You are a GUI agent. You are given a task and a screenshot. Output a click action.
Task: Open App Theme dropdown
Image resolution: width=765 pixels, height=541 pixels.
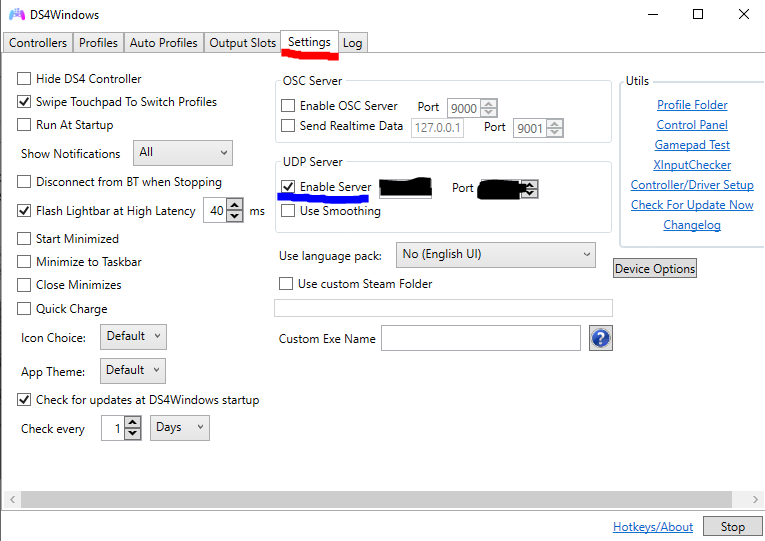[x=133, y=371]
